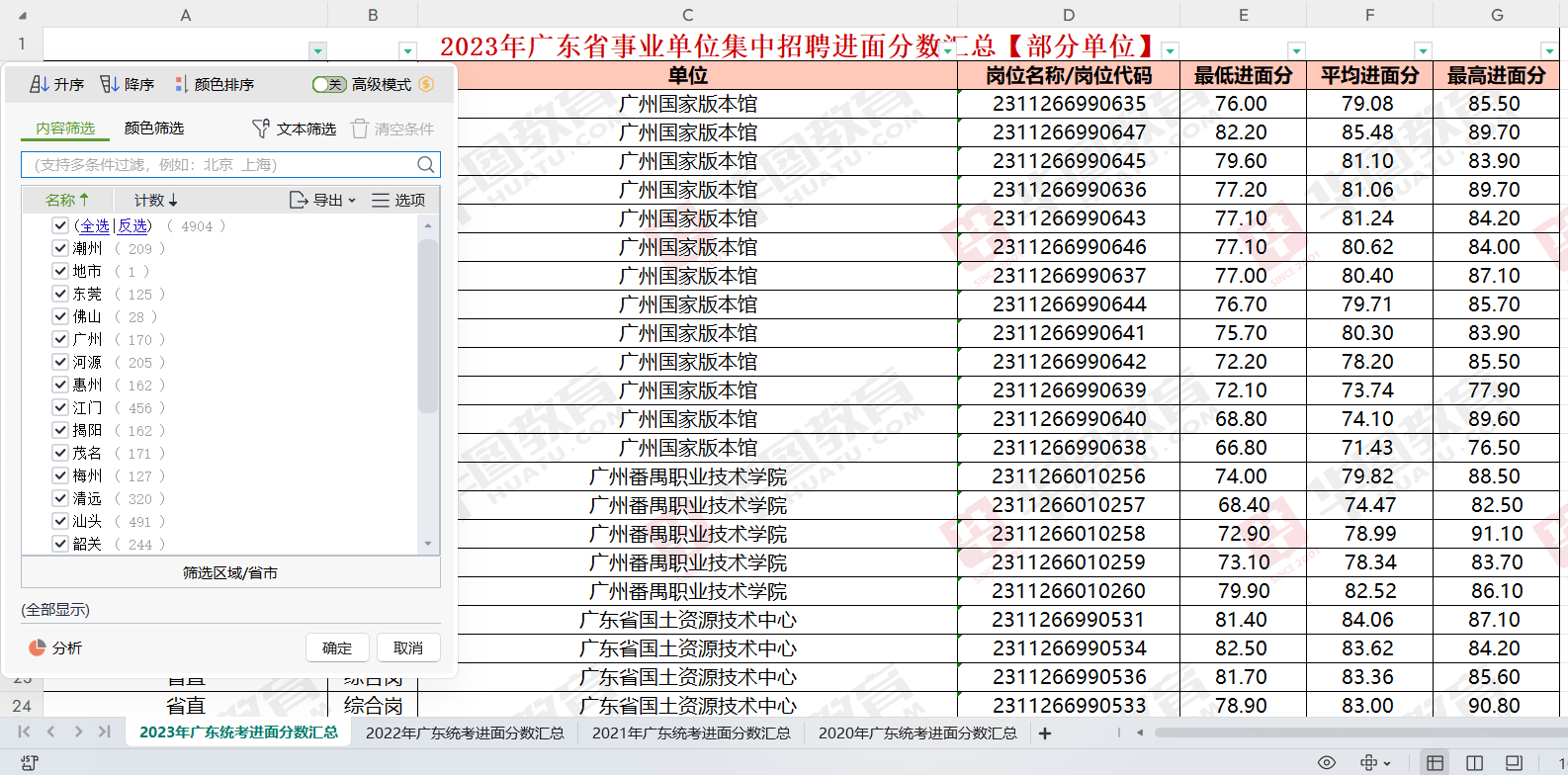Go to next sheet tab arrow

(78, 732)
